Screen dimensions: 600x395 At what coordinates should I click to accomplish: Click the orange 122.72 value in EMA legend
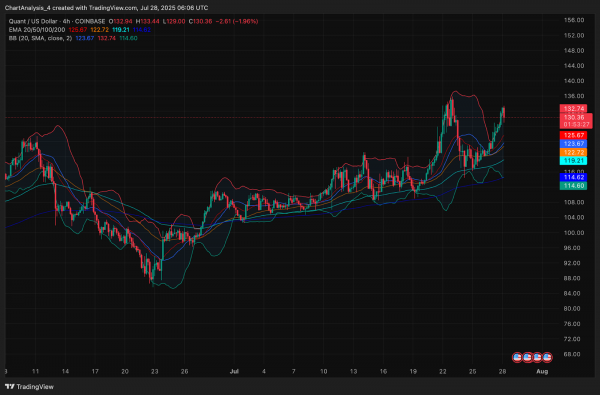point(99,30)
